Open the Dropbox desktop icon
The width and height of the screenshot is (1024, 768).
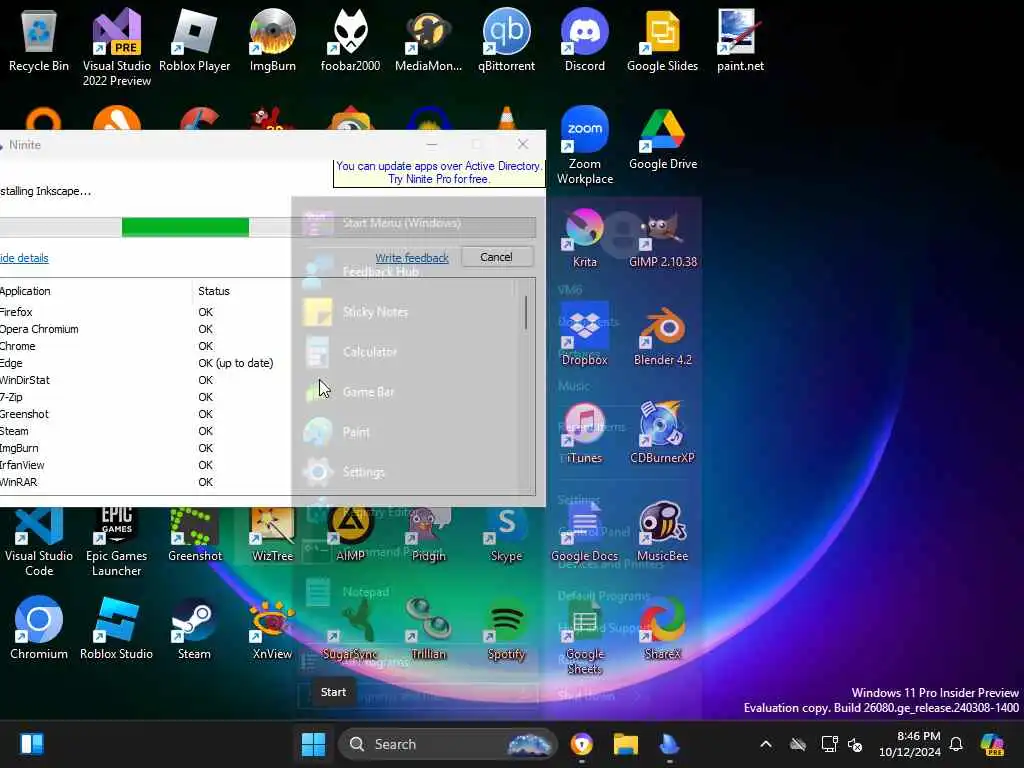[x=584, y=334]
